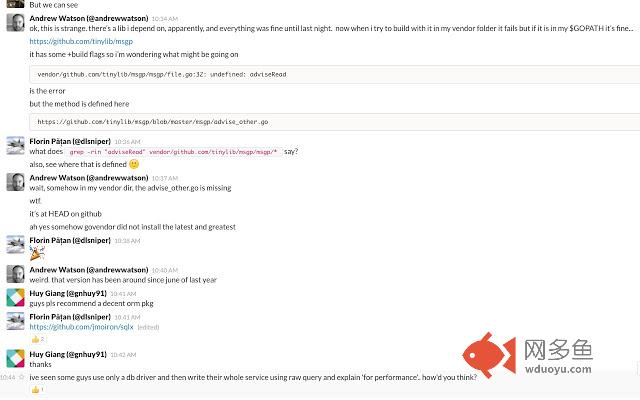
Task: Click the party popper emoji message
Action: (37, 254)
